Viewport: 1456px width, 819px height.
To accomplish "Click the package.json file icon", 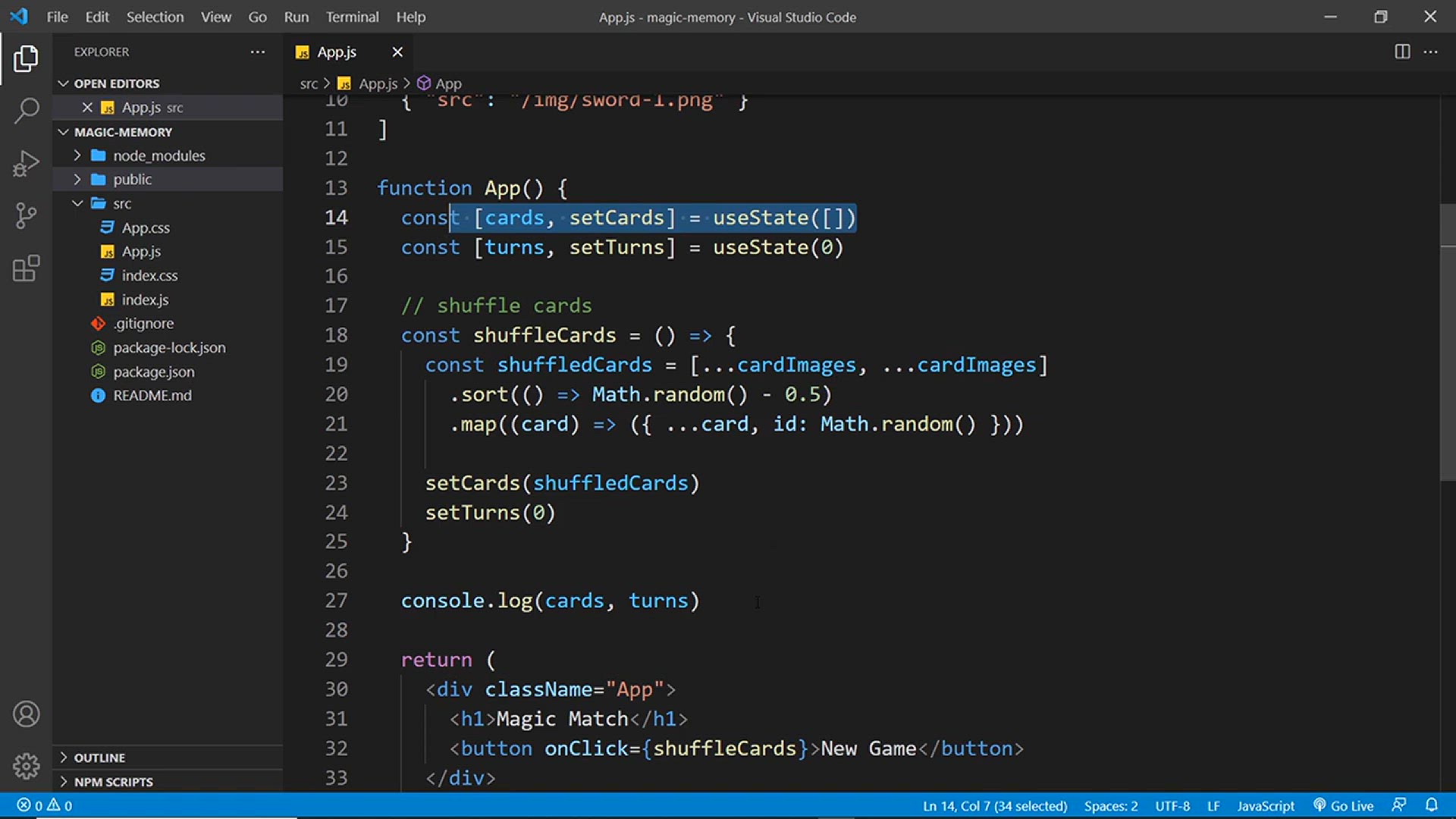I will (98, 372).
